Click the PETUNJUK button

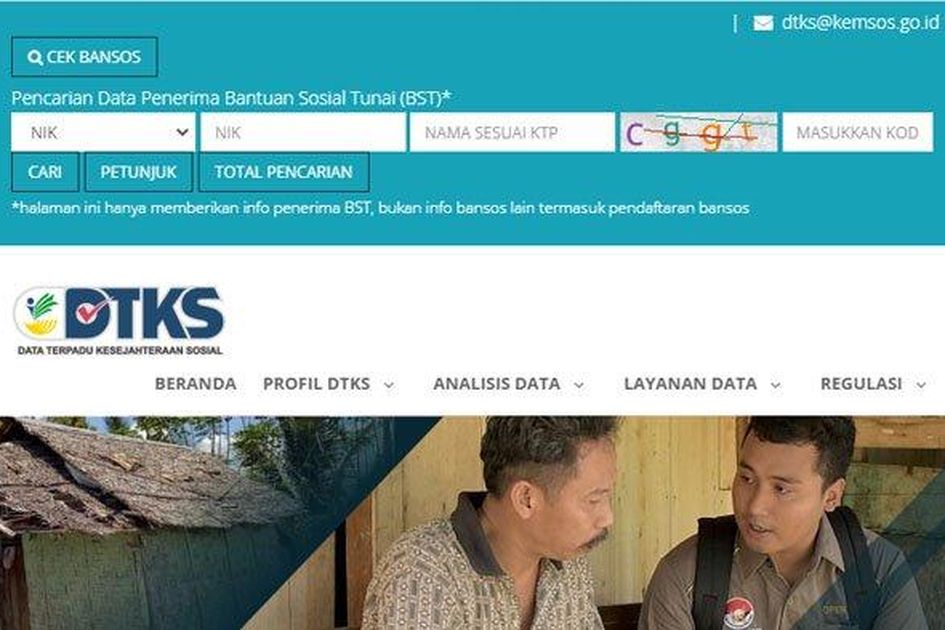pos(139,172)
